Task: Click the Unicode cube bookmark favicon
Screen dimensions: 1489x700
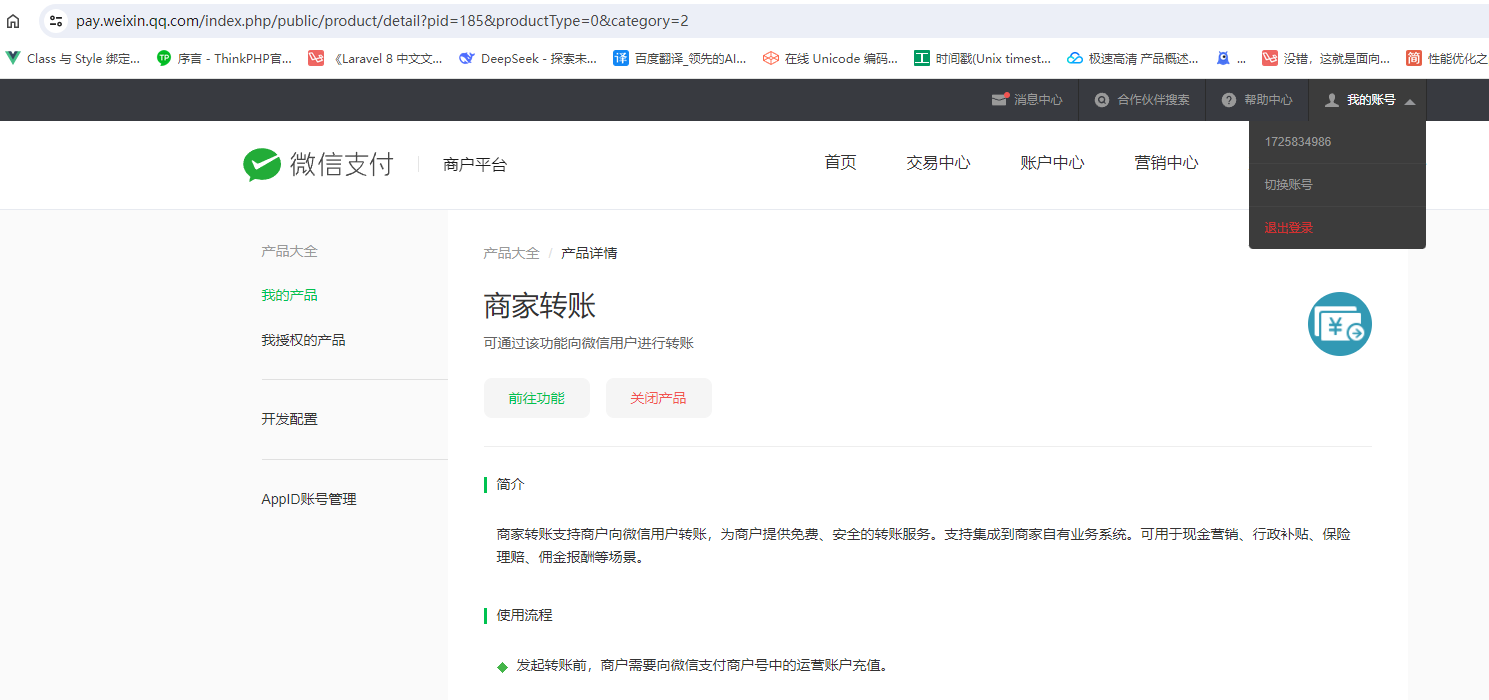Action: tap(770, 58)
